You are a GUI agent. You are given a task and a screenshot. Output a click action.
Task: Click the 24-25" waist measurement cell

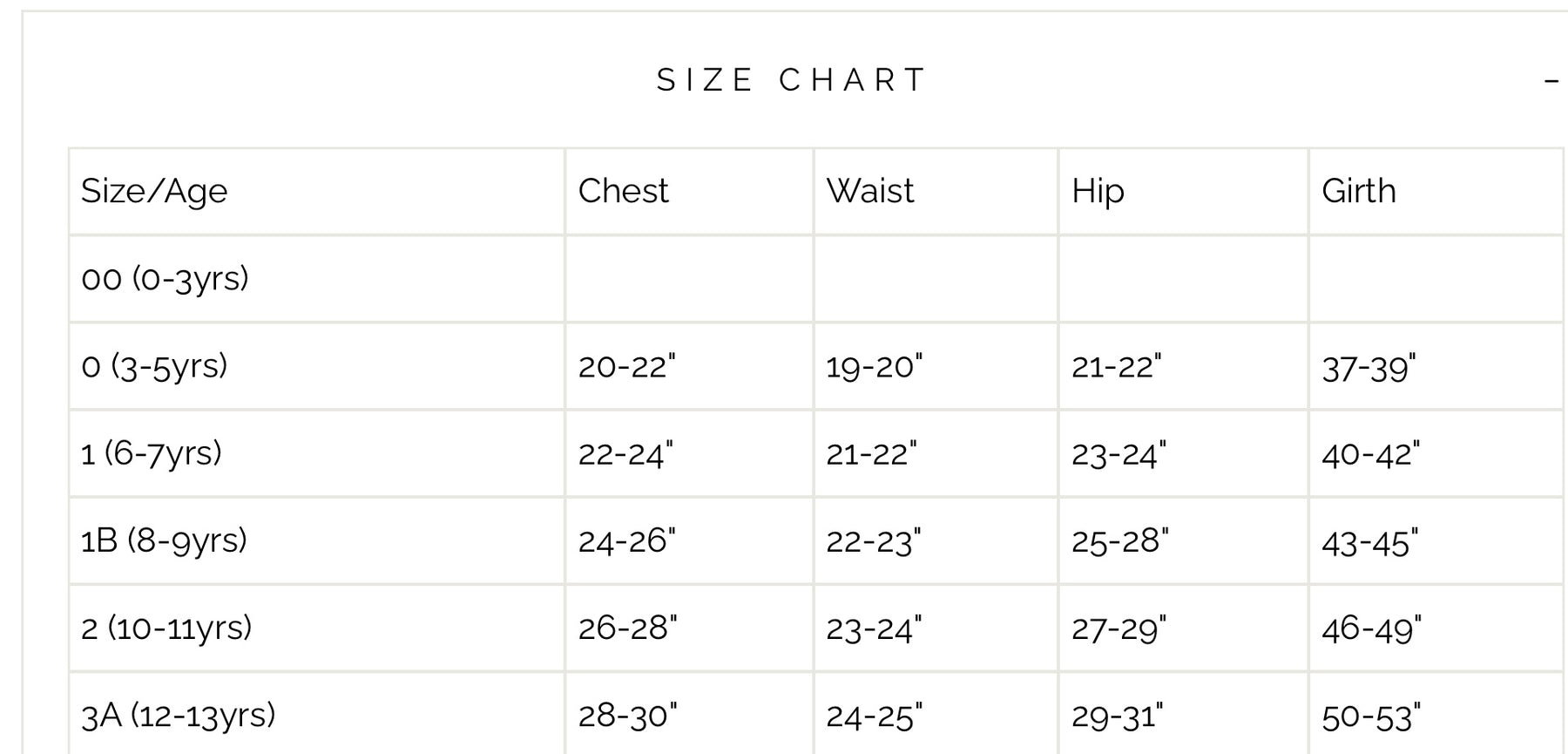[x=875, y=716]
